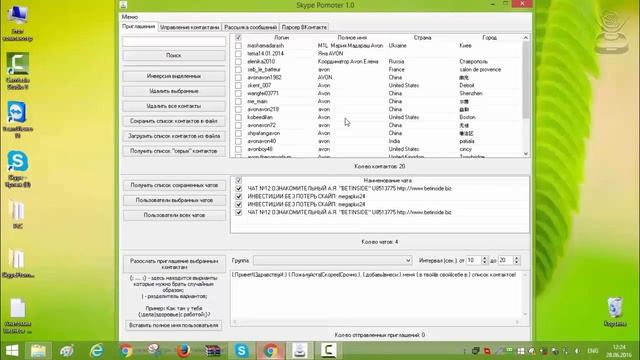Open the This PC desktop icon
This screenshot has width=640, height=360.
coord(18,22)
